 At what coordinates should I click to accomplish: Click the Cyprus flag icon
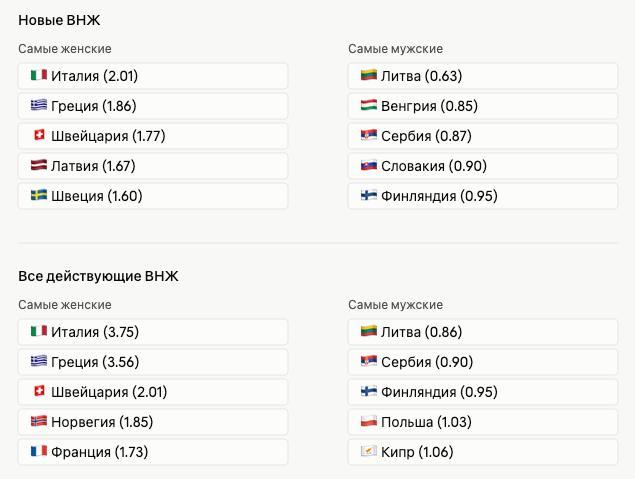tap(369, 451)
